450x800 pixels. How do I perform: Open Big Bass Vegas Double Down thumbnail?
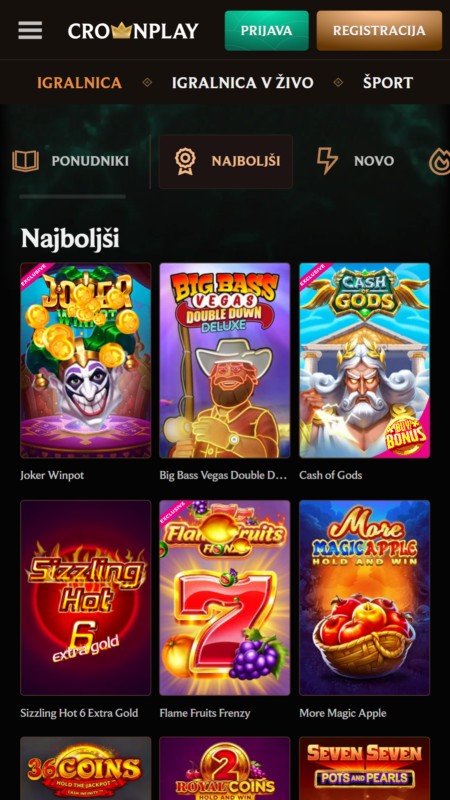[224, 360]
